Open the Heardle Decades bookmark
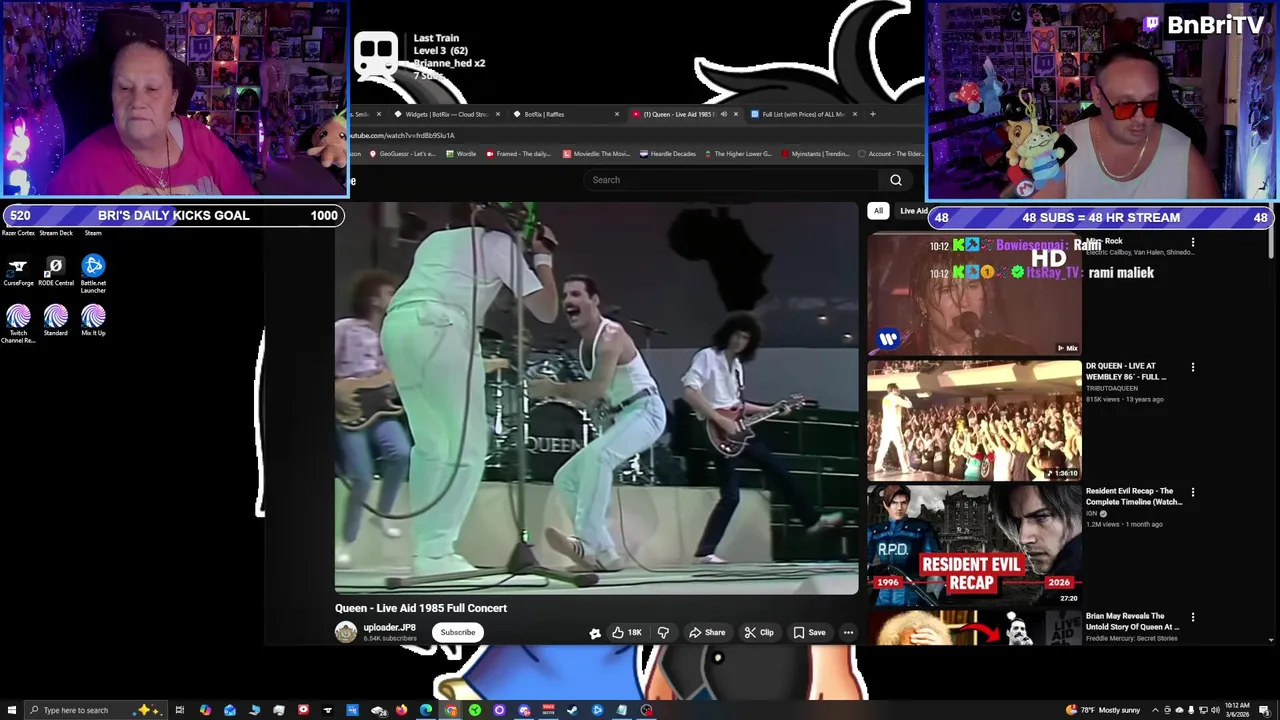1280x720 pixels. (667, 154)
